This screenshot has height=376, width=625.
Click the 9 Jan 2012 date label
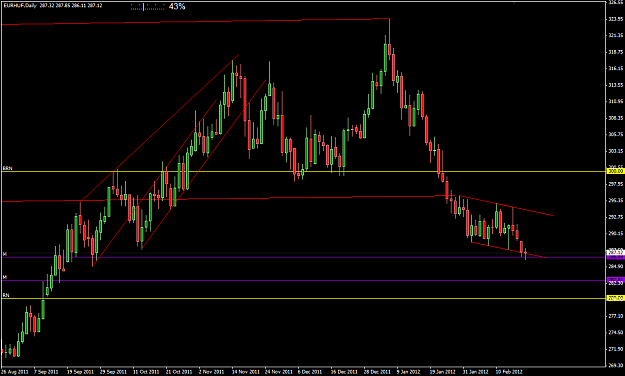pyautogui.click(x=409, y=372)
